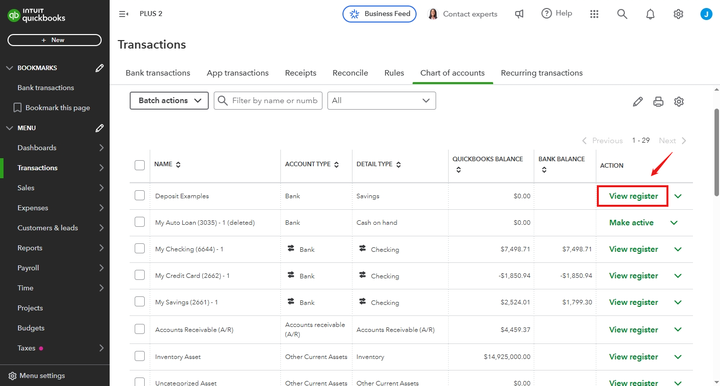The width and height of the screenshot is (720, 386).
Task: Print the chart of accounts list
Action: coord(658,101)
